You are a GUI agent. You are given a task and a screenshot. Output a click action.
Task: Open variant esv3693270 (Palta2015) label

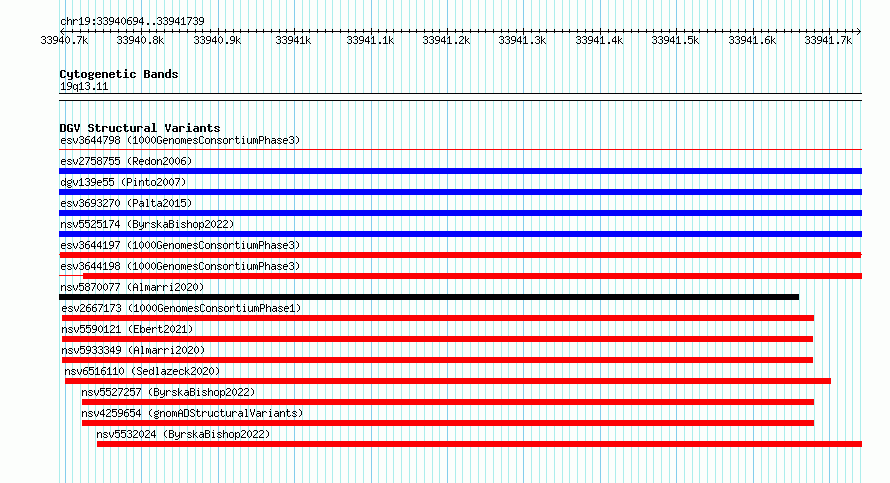(x=126, y=203)
